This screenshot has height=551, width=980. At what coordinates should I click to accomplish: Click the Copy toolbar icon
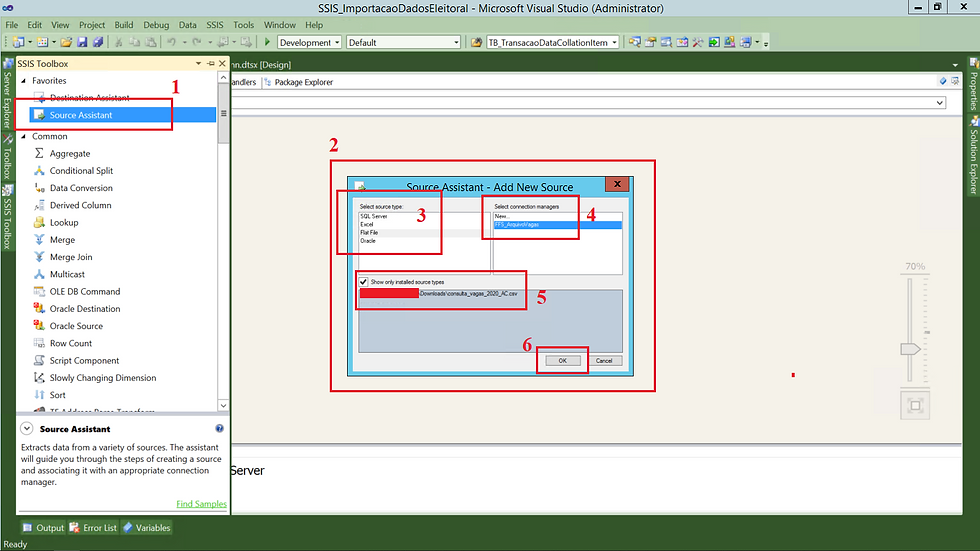click(134, 42)
